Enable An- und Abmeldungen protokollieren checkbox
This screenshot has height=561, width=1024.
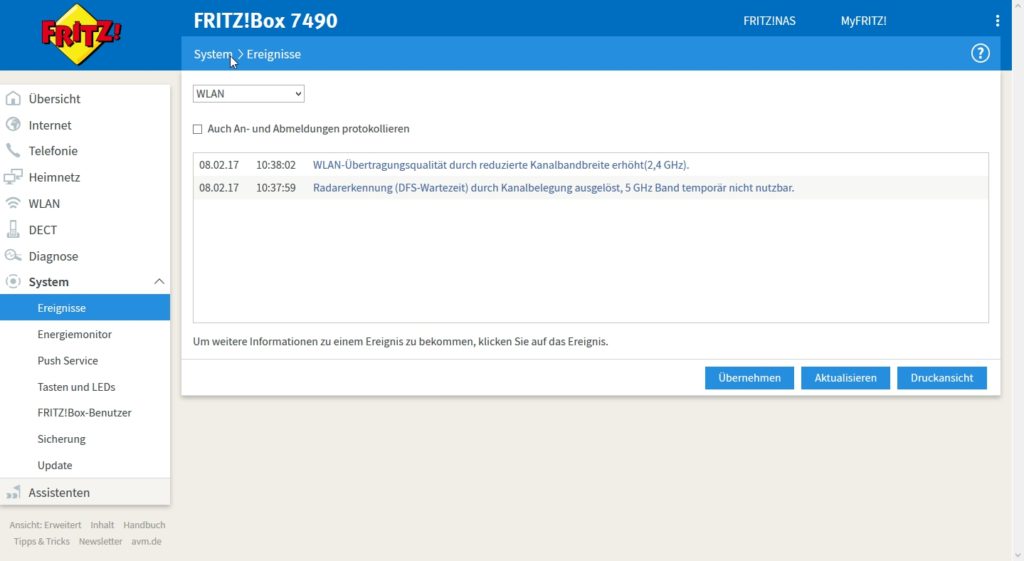(x=198, y=129)
